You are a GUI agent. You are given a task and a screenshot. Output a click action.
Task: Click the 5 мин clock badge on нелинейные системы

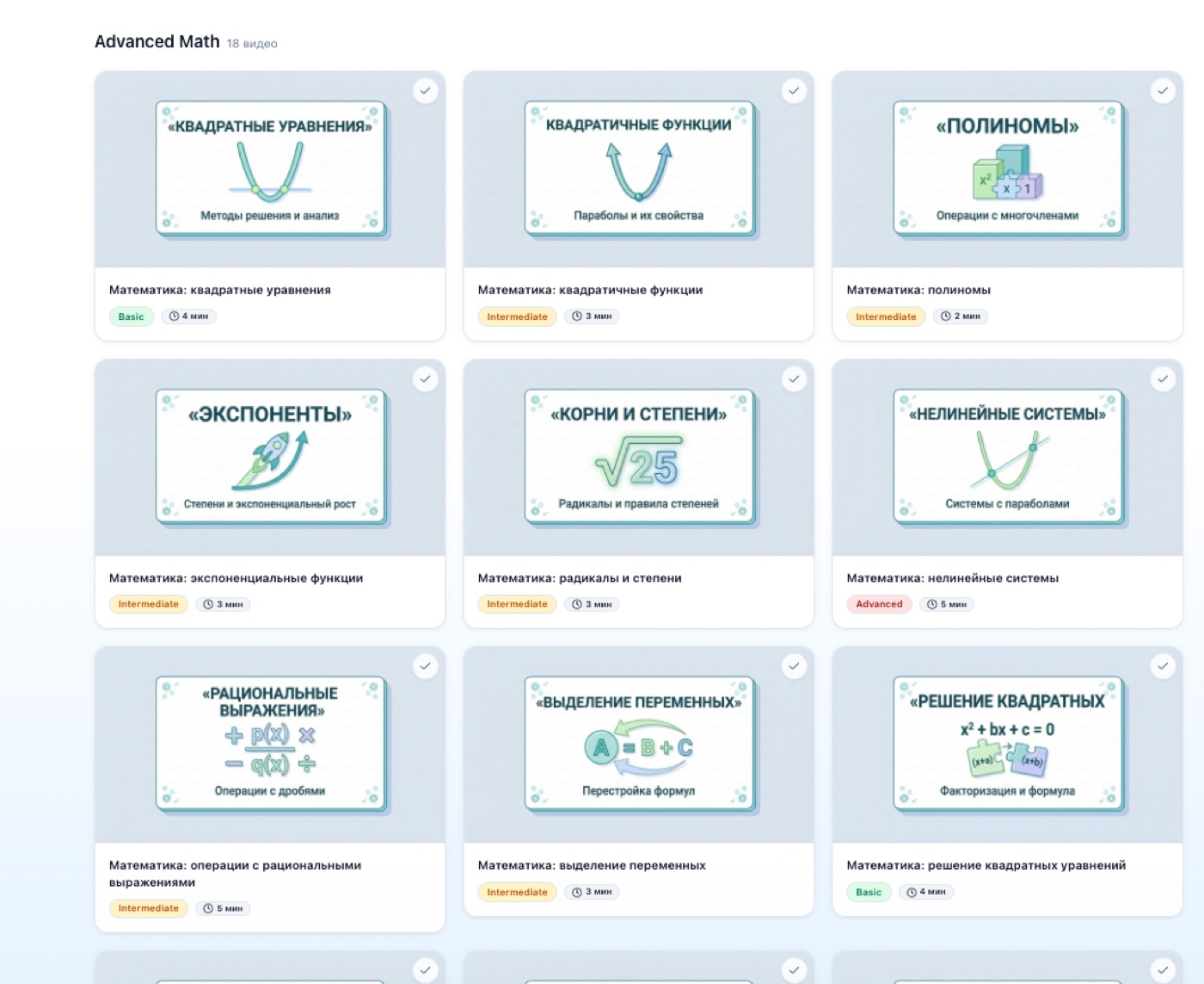(947, 605)
